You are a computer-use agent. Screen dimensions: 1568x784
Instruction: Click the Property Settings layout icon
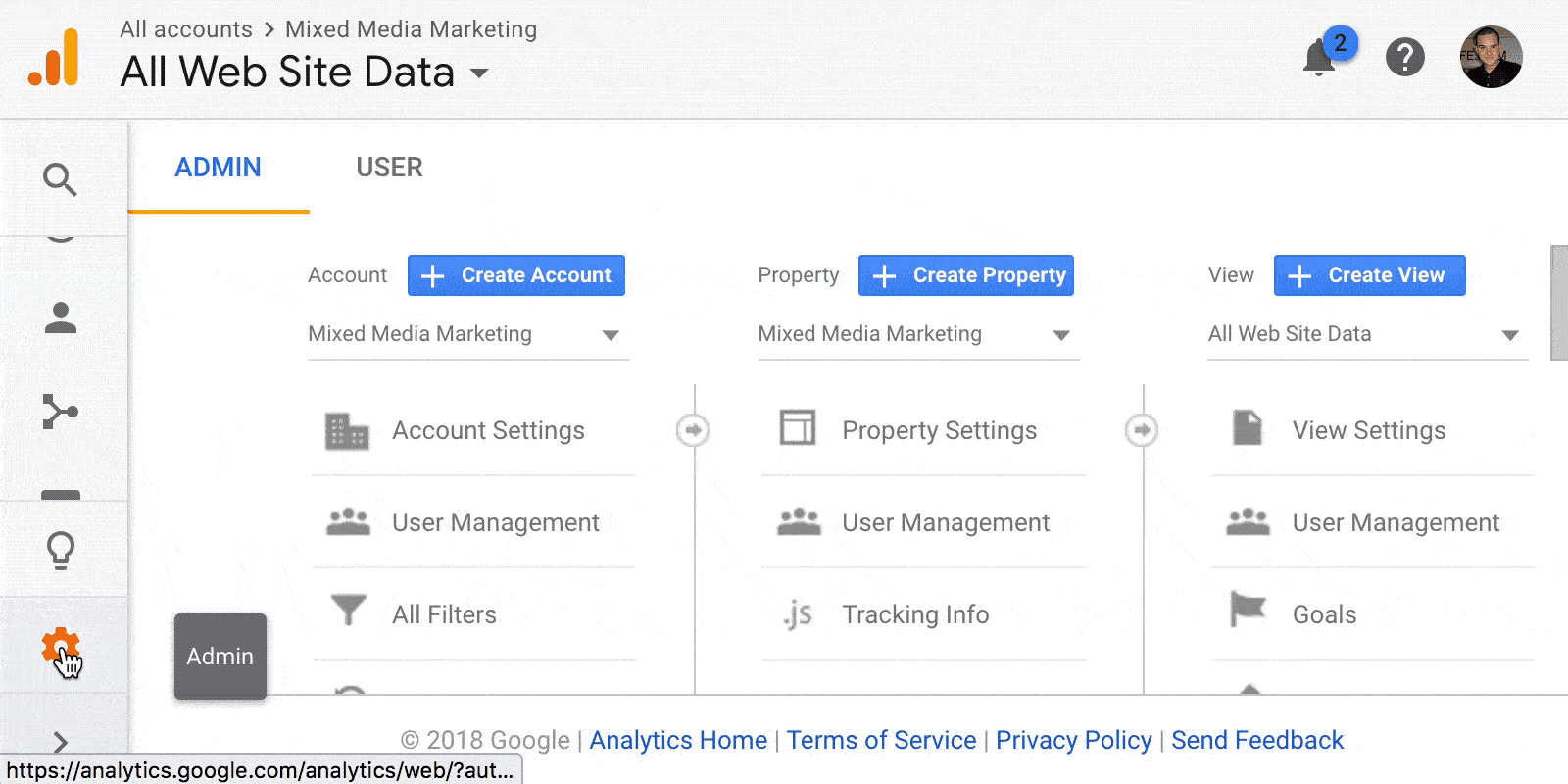[x=797, y=428]
